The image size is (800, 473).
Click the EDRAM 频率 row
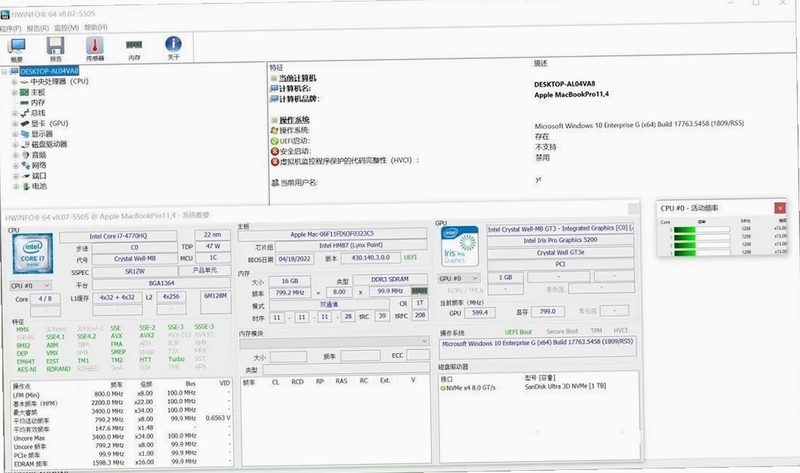coord(121,462)
